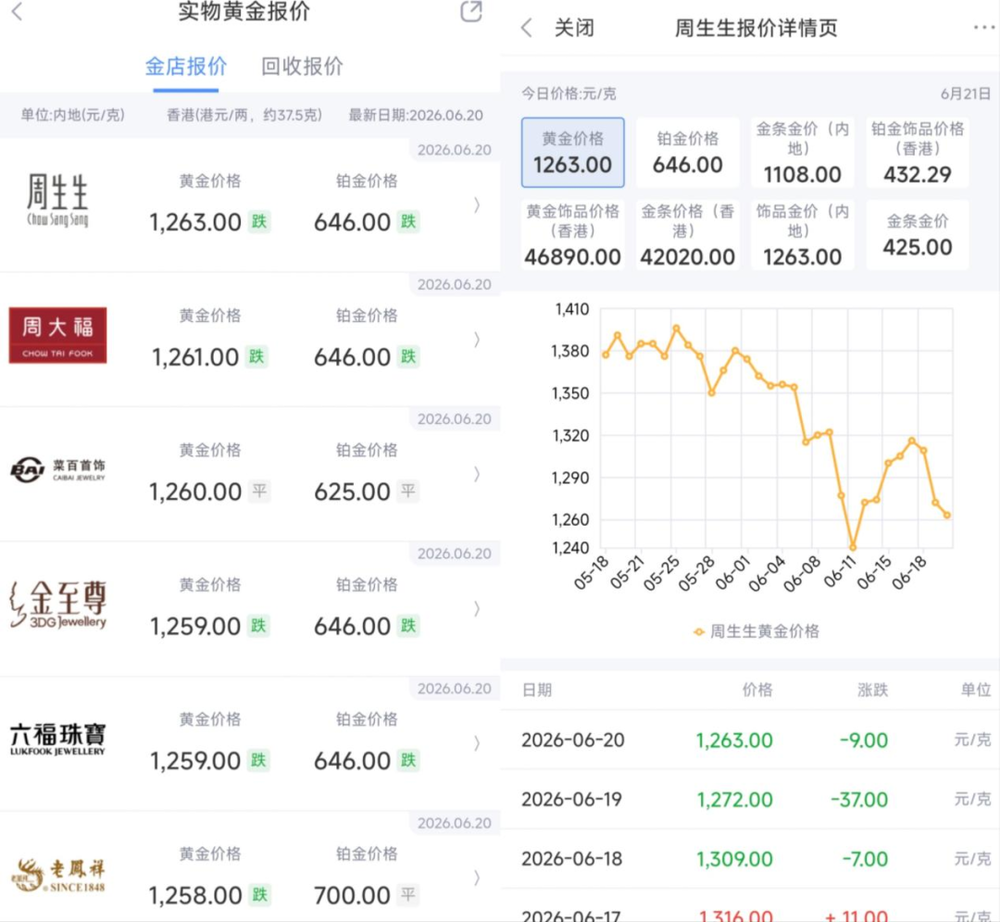Tap 跌 badge beside 周生生 gold 1,263.00
This screenshot has width=1000, height=922.
(259, 222)
